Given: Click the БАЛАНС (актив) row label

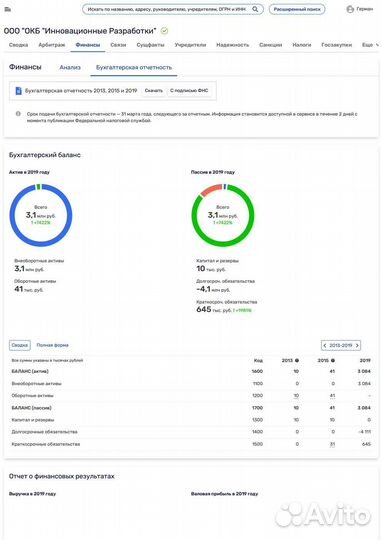Looking at the screenshot, I should pyautogui.click(x=30, y=371).
